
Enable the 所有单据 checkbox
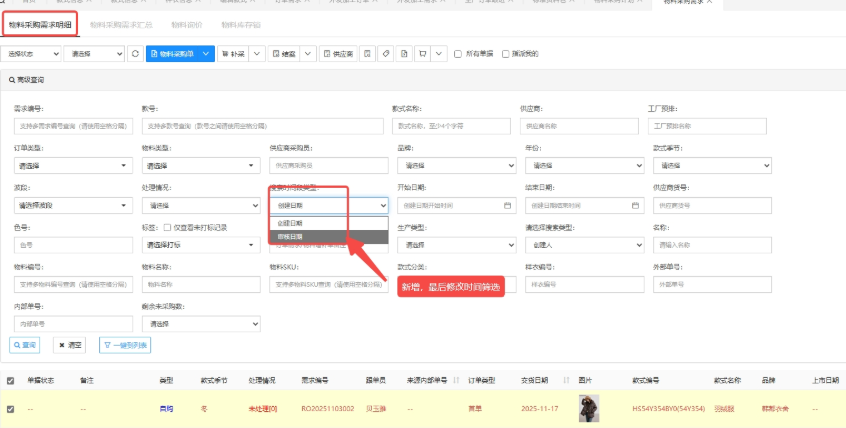click(x=458, y=53)
